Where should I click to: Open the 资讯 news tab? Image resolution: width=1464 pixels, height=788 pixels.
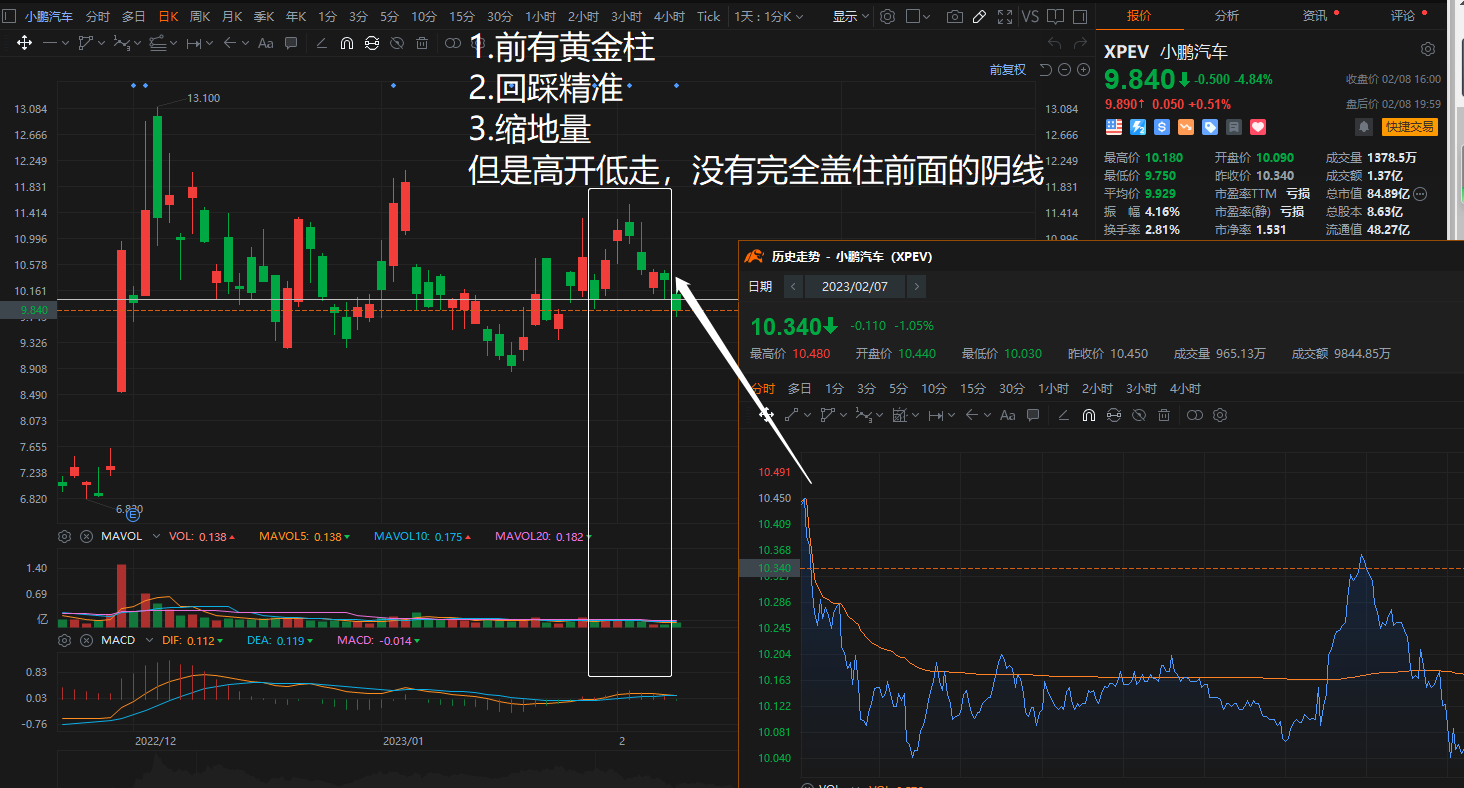coord(1315,16)
